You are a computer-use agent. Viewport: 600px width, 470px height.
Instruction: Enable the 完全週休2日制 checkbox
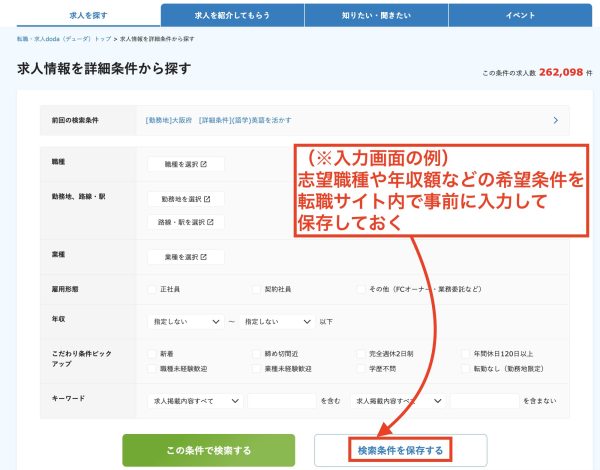(x=363, y=354)
